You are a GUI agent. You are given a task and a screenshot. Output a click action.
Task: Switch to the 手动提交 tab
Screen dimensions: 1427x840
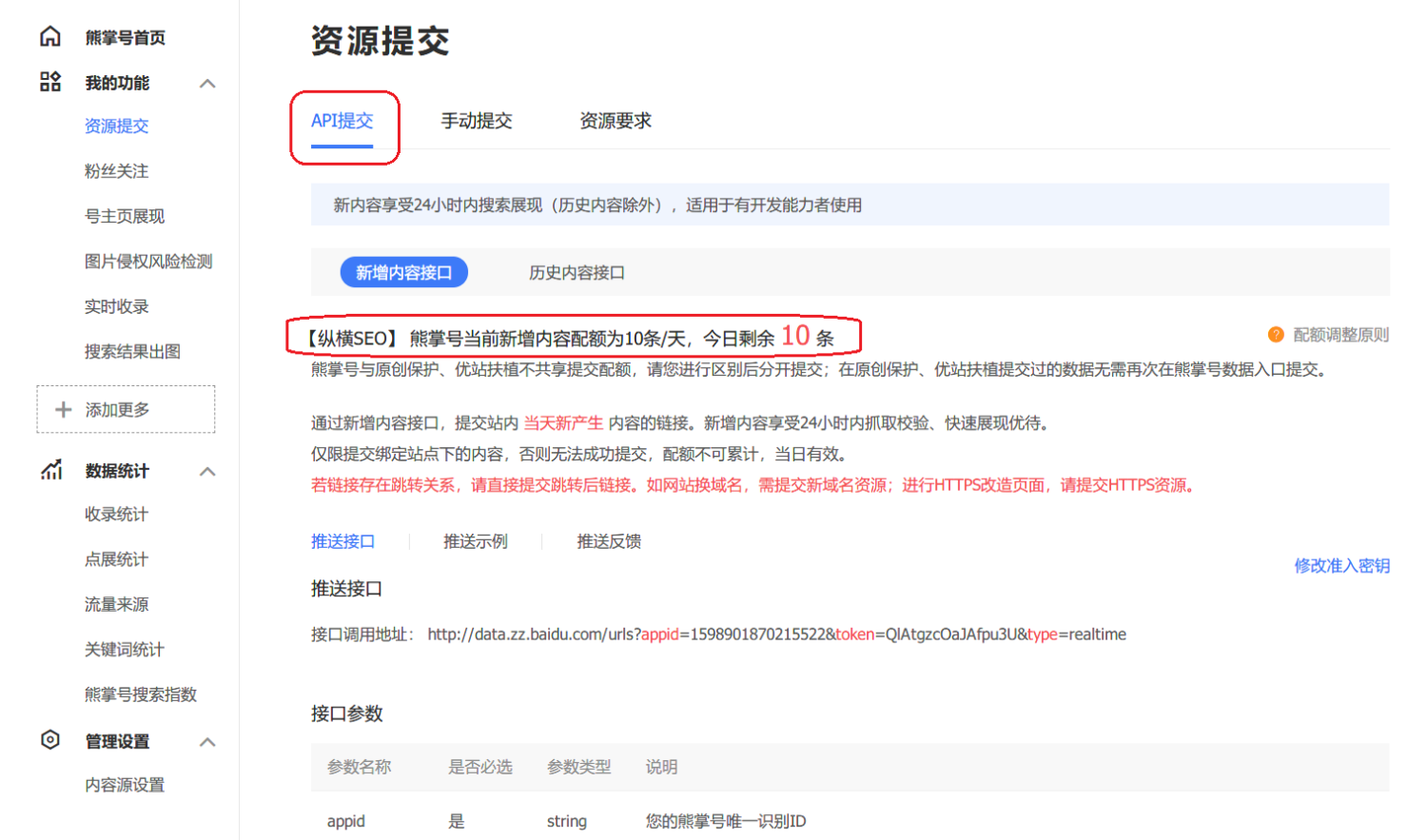click(477, 121)
